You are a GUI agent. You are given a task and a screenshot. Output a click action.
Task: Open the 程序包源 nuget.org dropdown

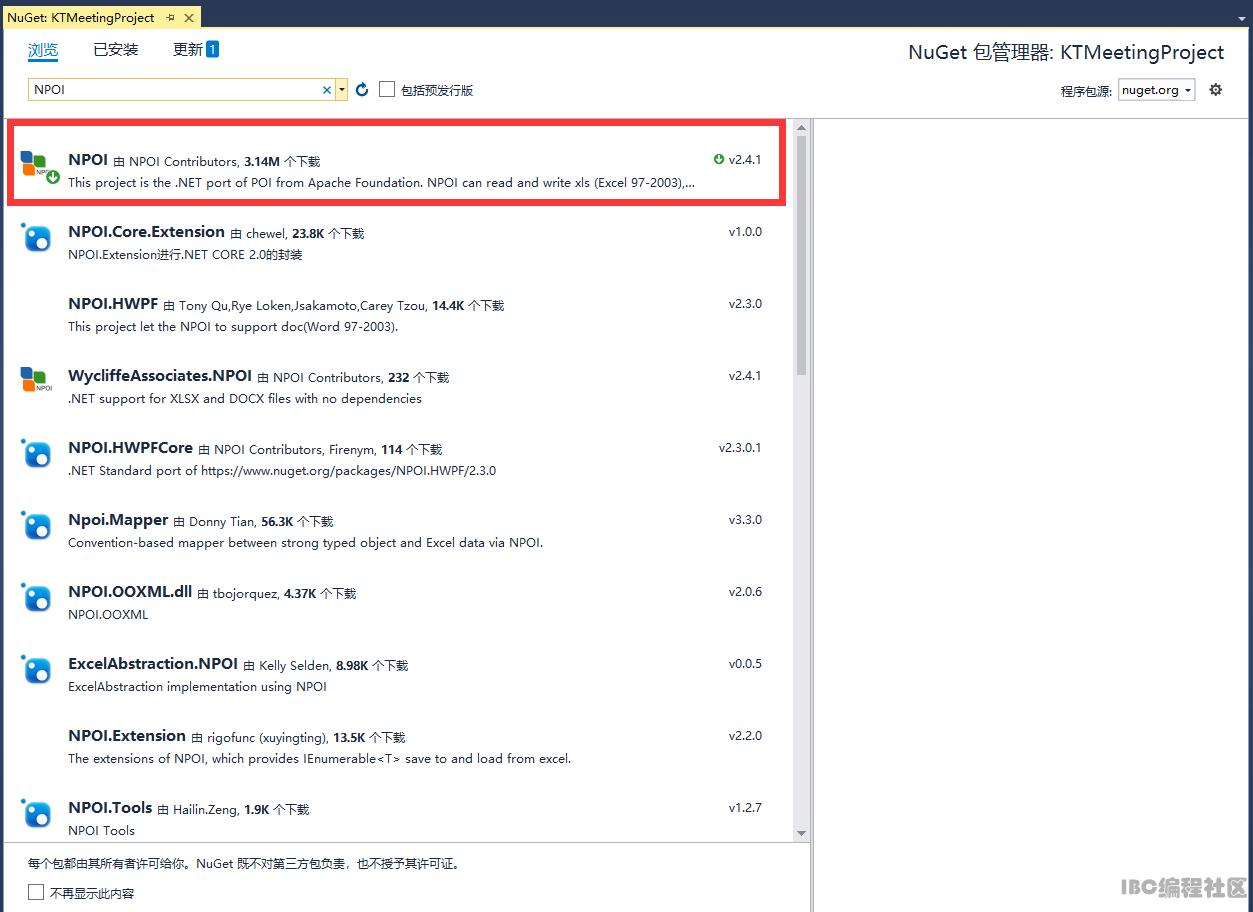(1157, 90)
